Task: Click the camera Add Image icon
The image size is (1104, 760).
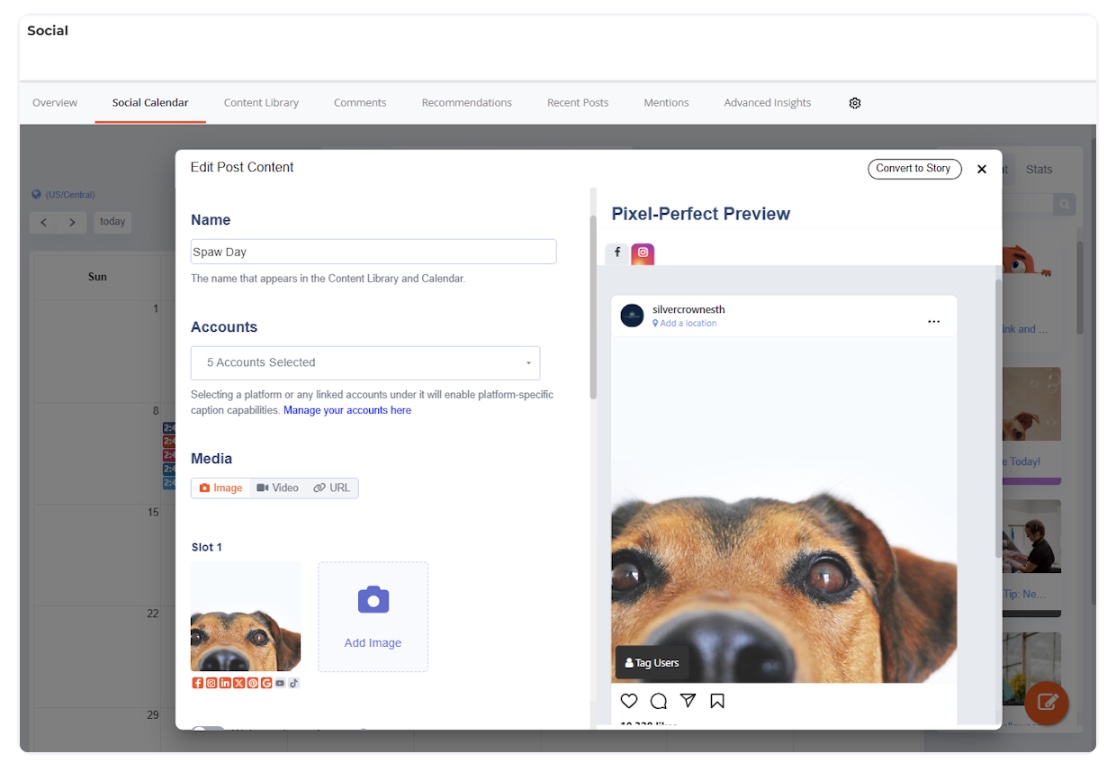Action: [373, 600]
